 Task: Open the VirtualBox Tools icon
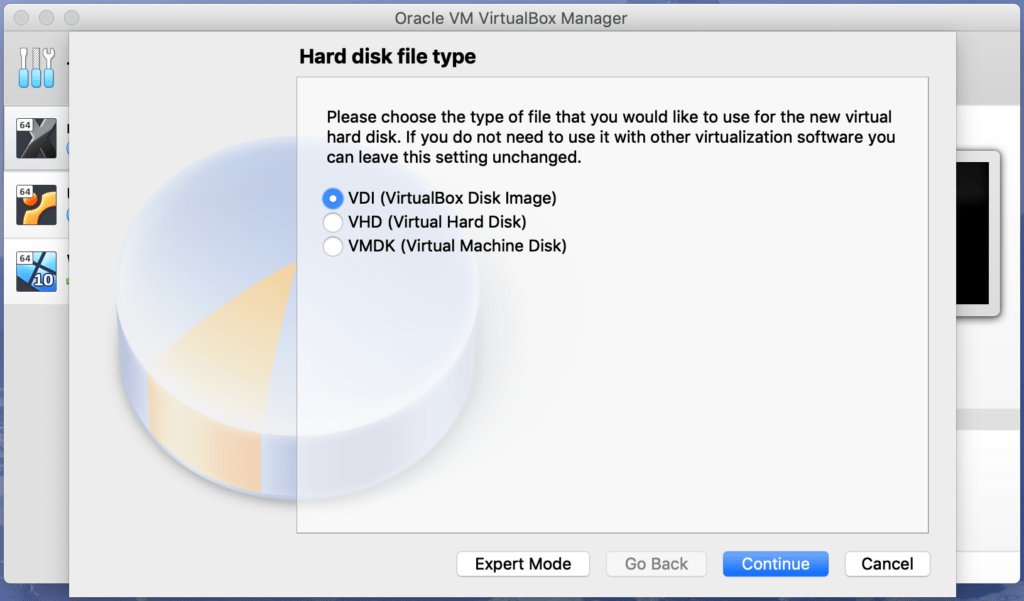37,67
